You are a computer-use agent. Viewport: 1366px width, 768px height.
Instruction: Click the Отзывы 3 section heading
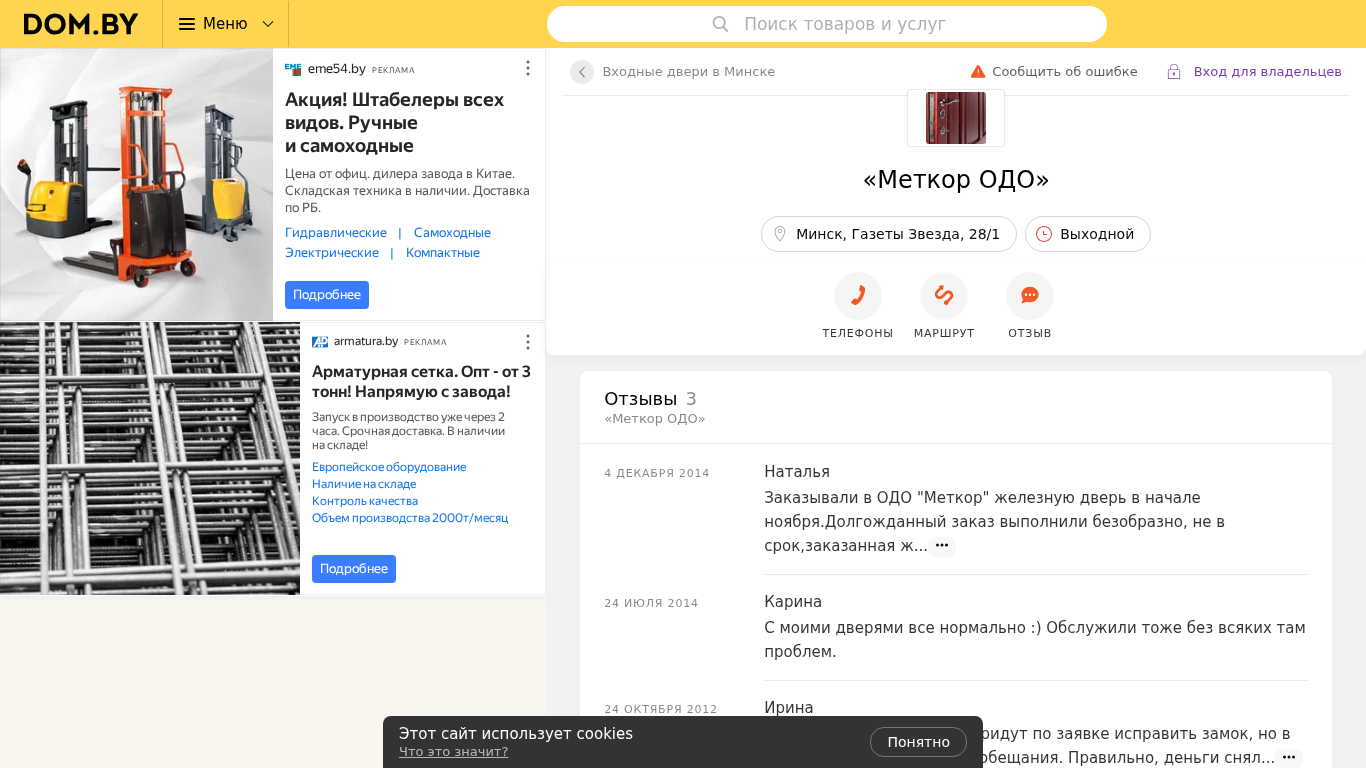pos(650,399)
